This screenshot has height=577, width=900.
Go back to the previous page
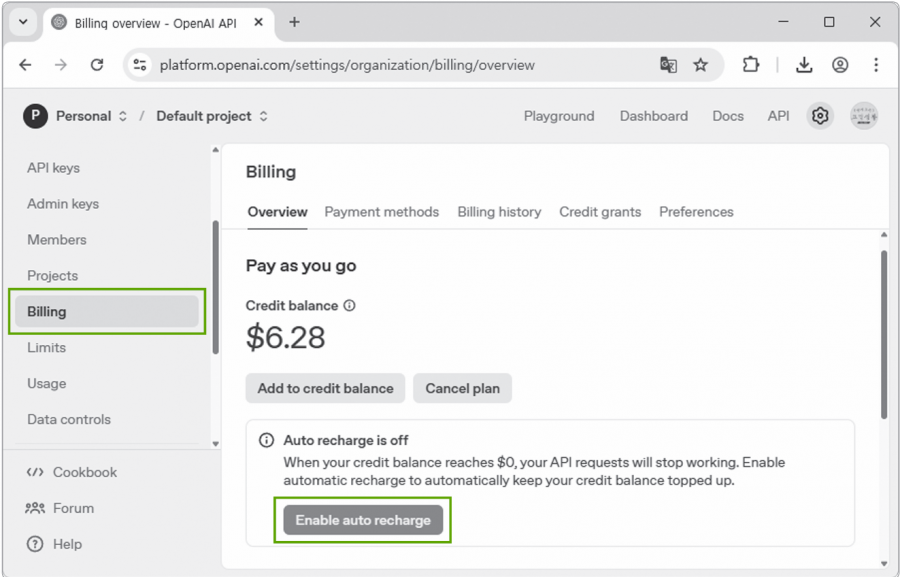[x=25, y=65]
